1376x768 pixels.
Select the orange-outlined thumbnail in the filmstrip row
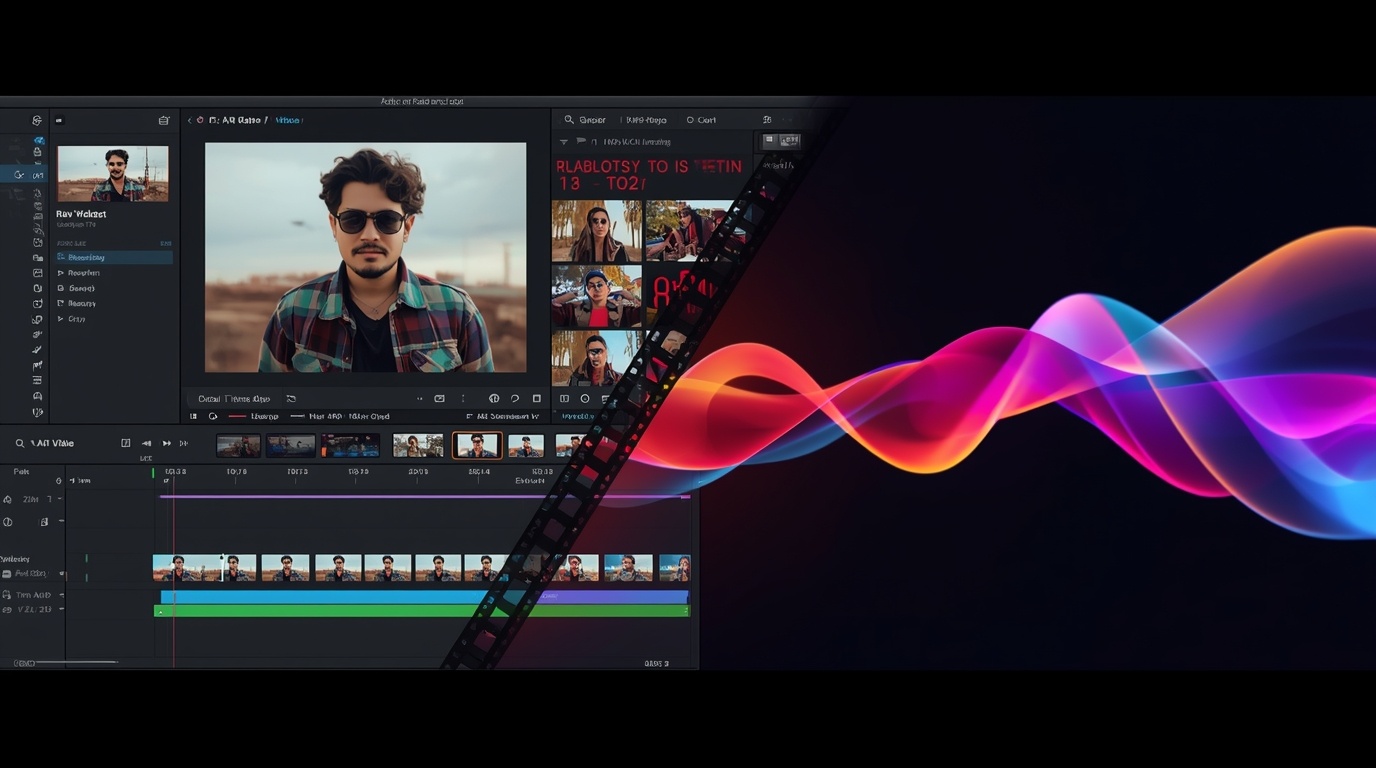click(x=476, y=445)
